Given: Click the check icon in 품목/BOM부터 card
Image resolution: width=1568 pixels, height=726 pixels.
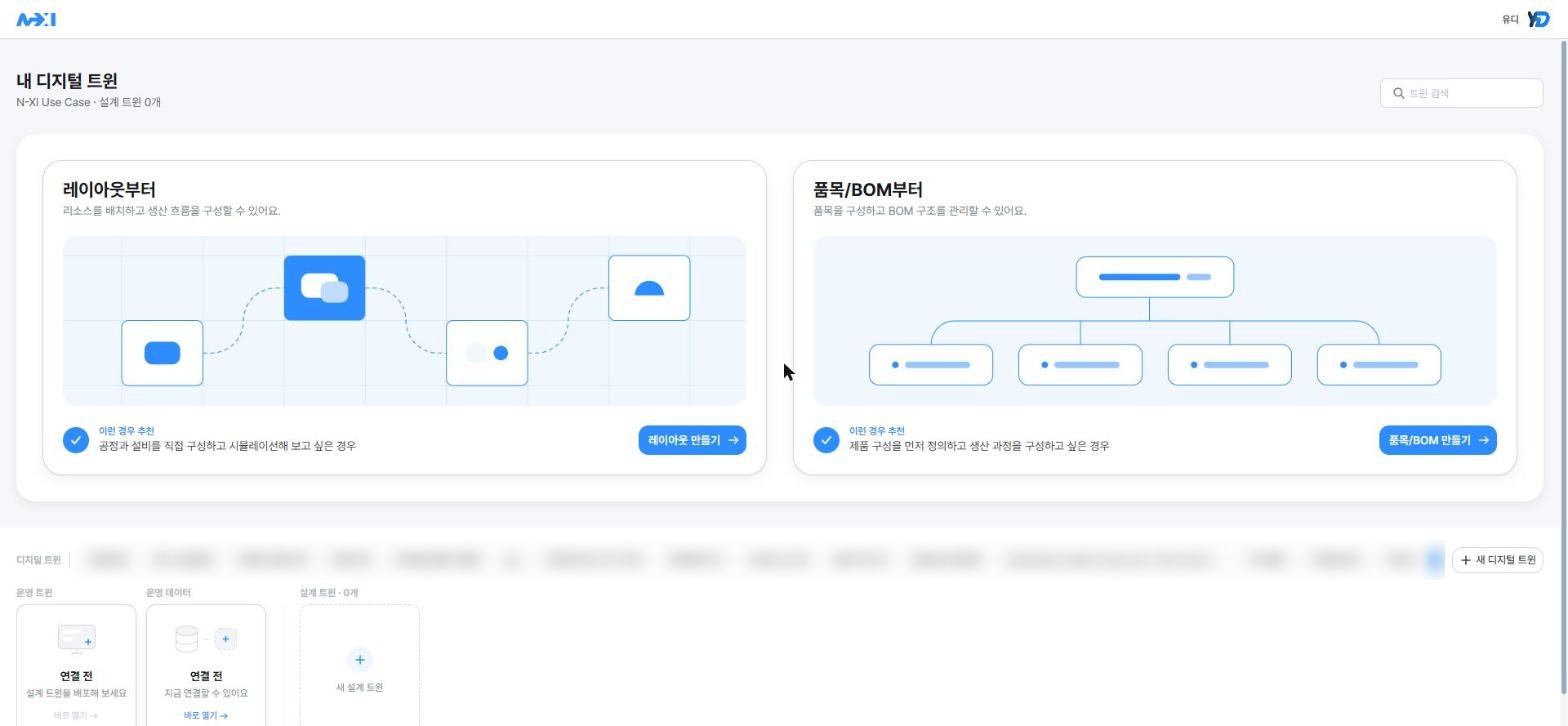Looking at the screenshot, I should click(x=826, y=440).
